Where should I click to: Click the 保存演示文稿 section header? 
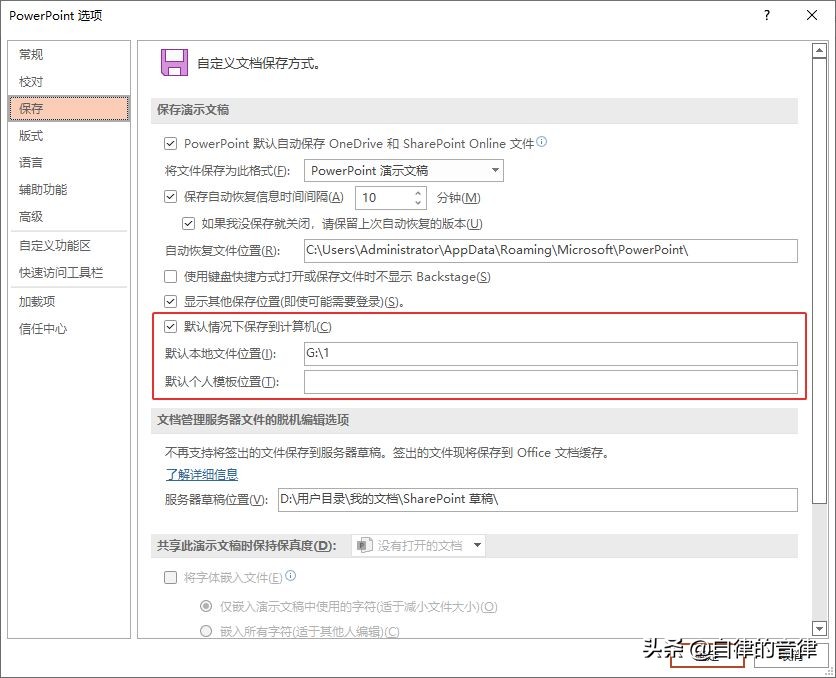coord(192,110)
